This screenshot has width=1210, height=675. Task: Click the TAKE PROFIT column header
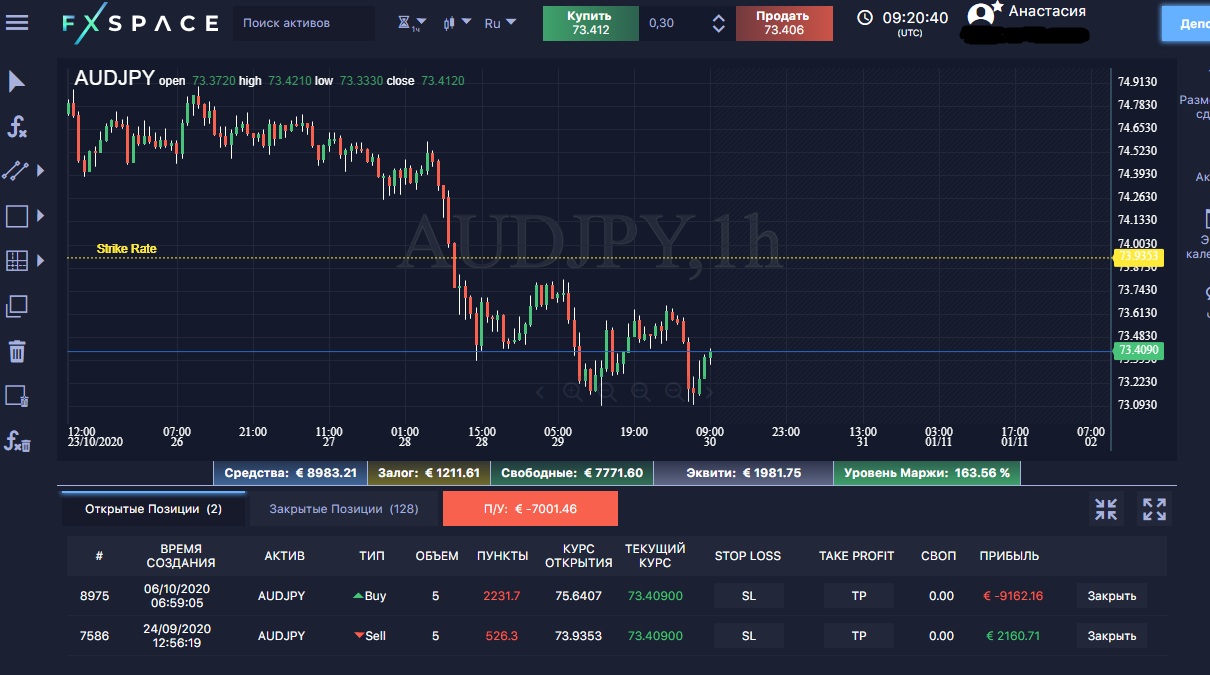click(857, 556)
